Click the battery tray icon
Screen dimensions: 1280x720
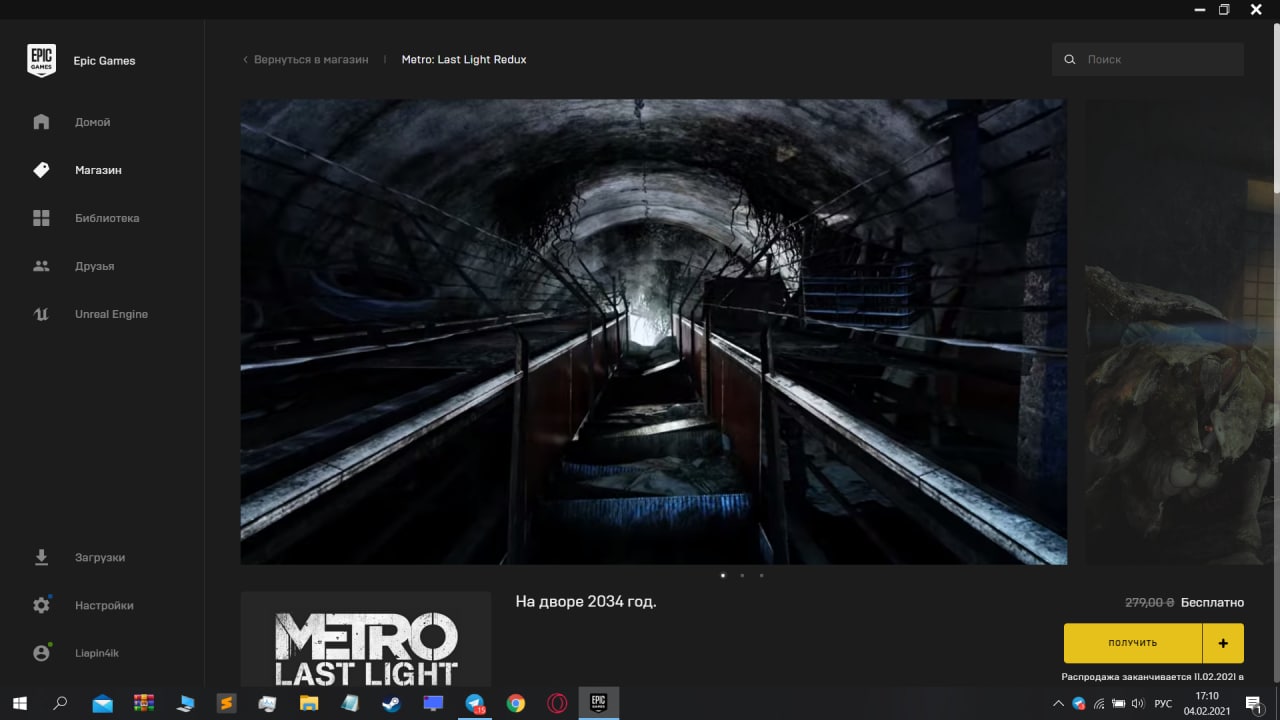1117,704
